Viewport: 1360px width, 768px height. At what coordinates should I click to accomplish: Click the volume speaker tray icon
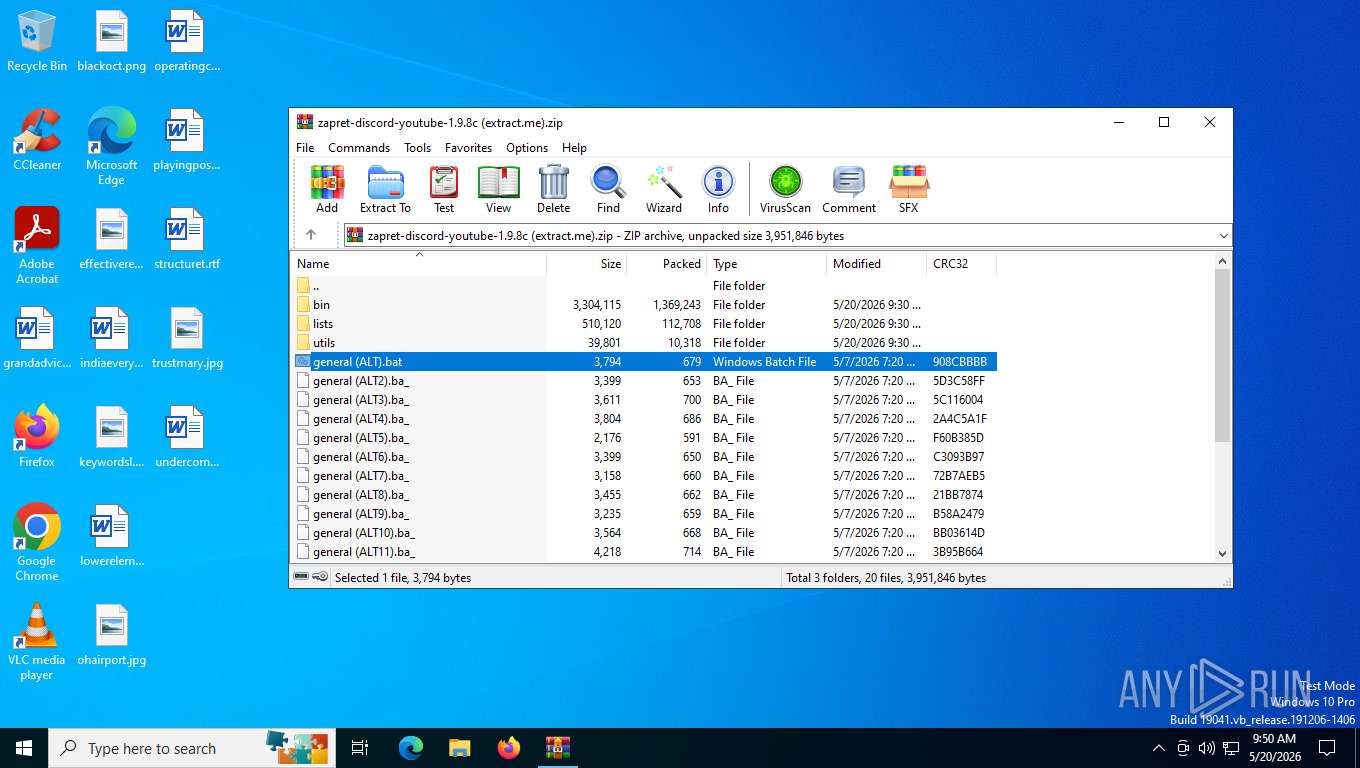point(1206,748)
